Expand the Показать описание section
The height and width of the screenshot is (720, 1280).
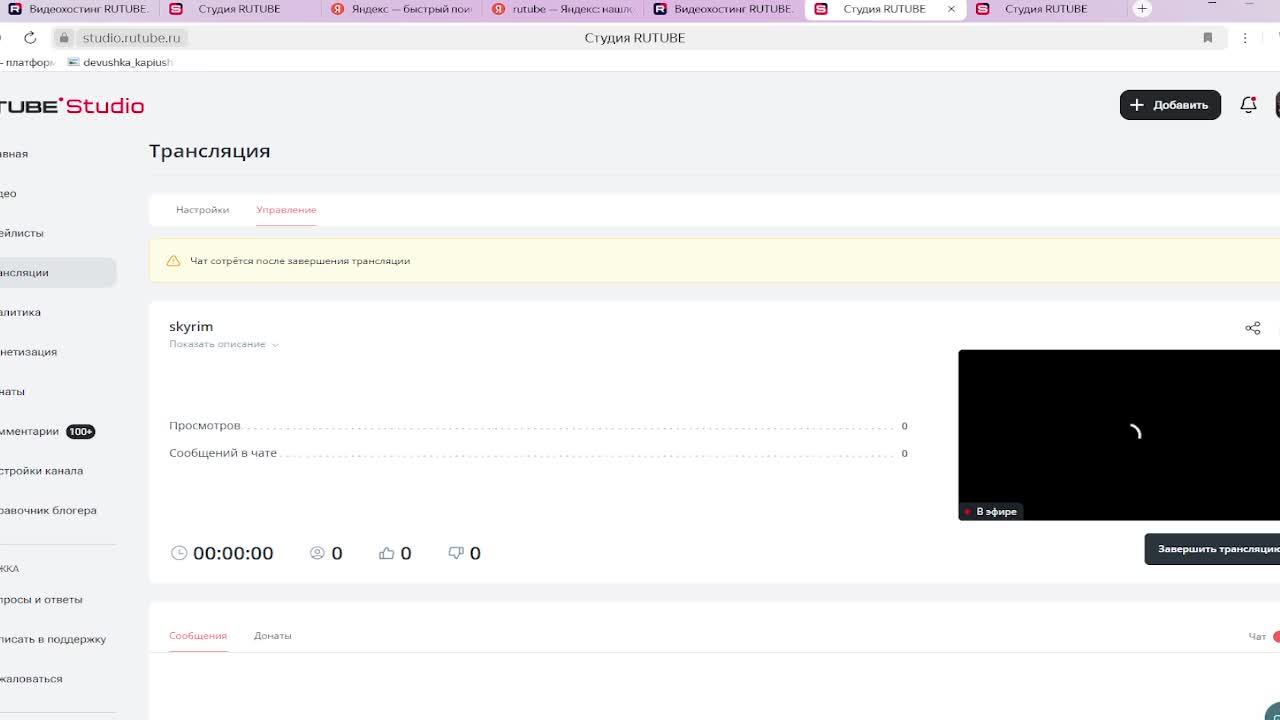coord(223,344)
